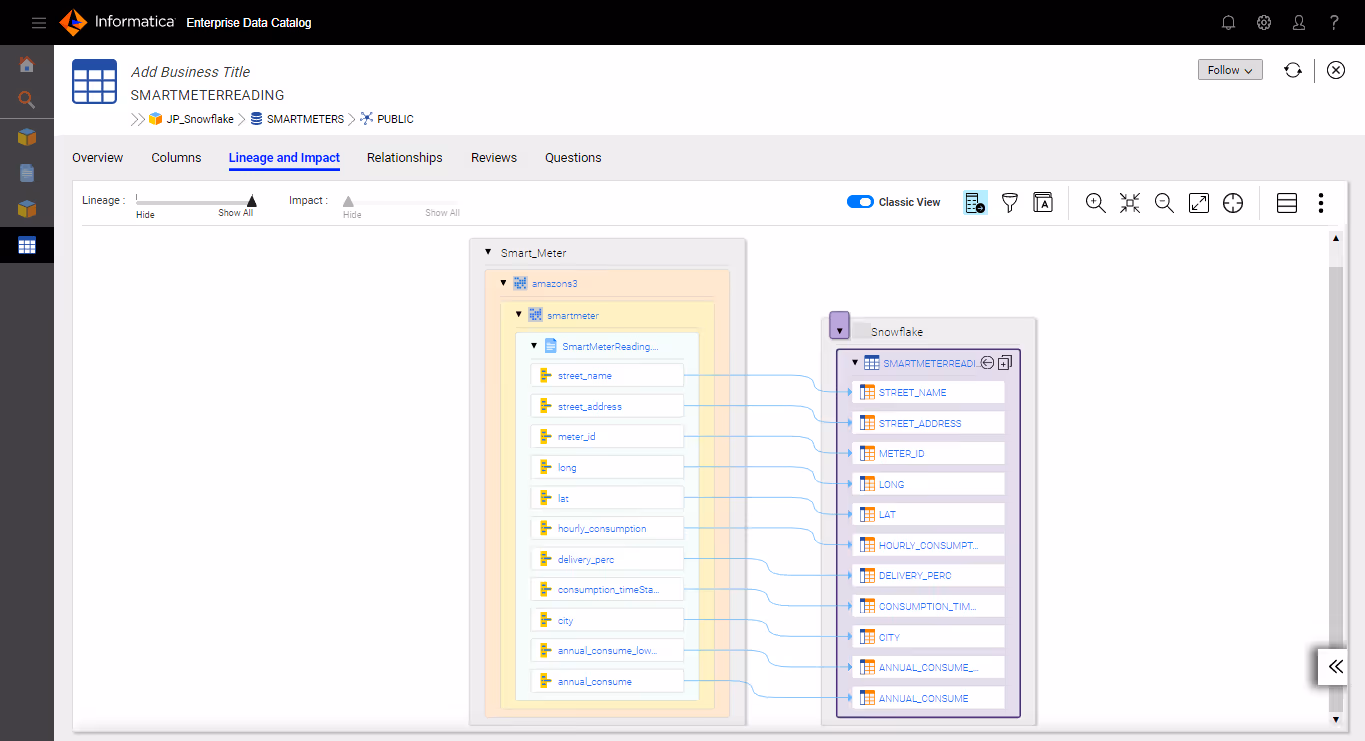Collapse the SMARTMETERREADING table node

[855, 363]
